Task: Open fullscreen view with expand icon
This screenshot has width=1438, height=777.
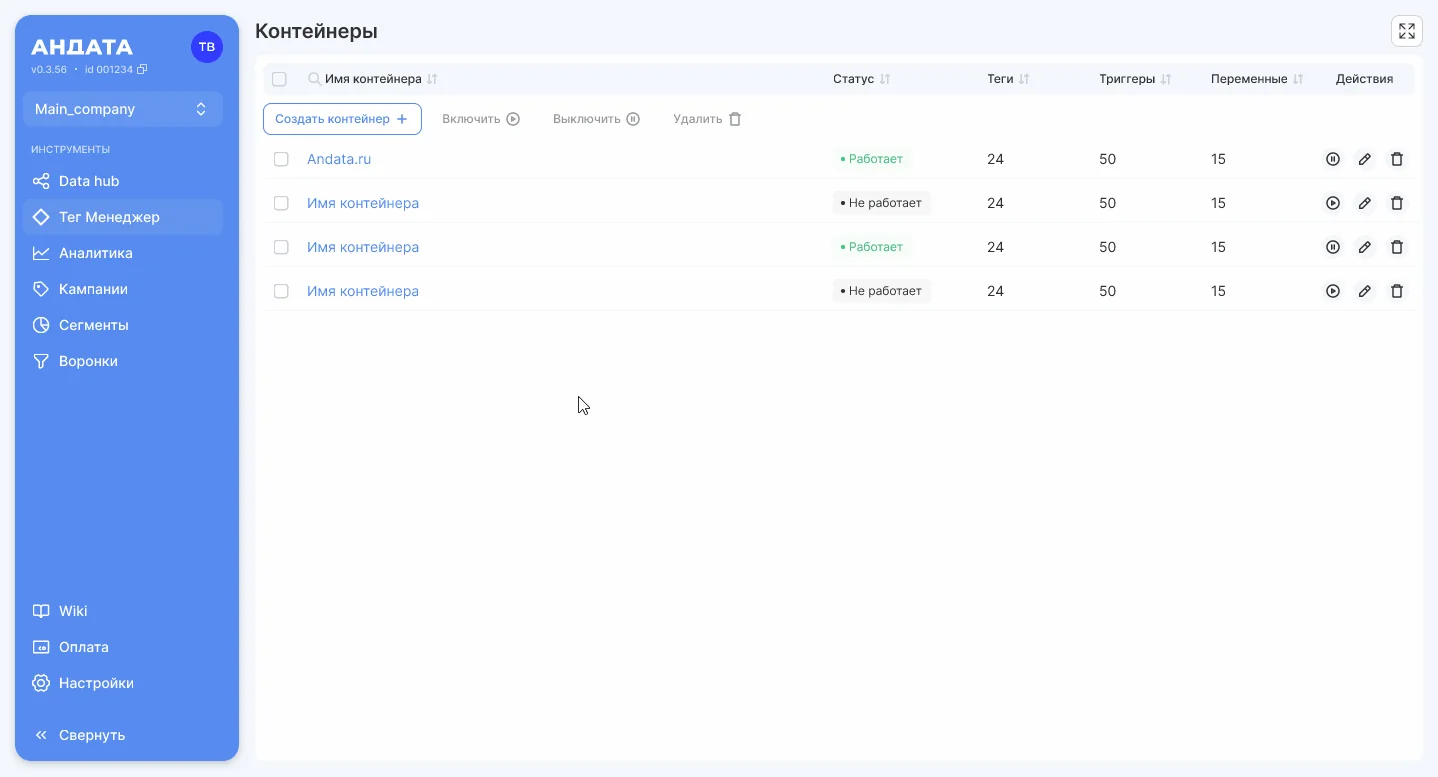Action: (x=1407, y=31)
